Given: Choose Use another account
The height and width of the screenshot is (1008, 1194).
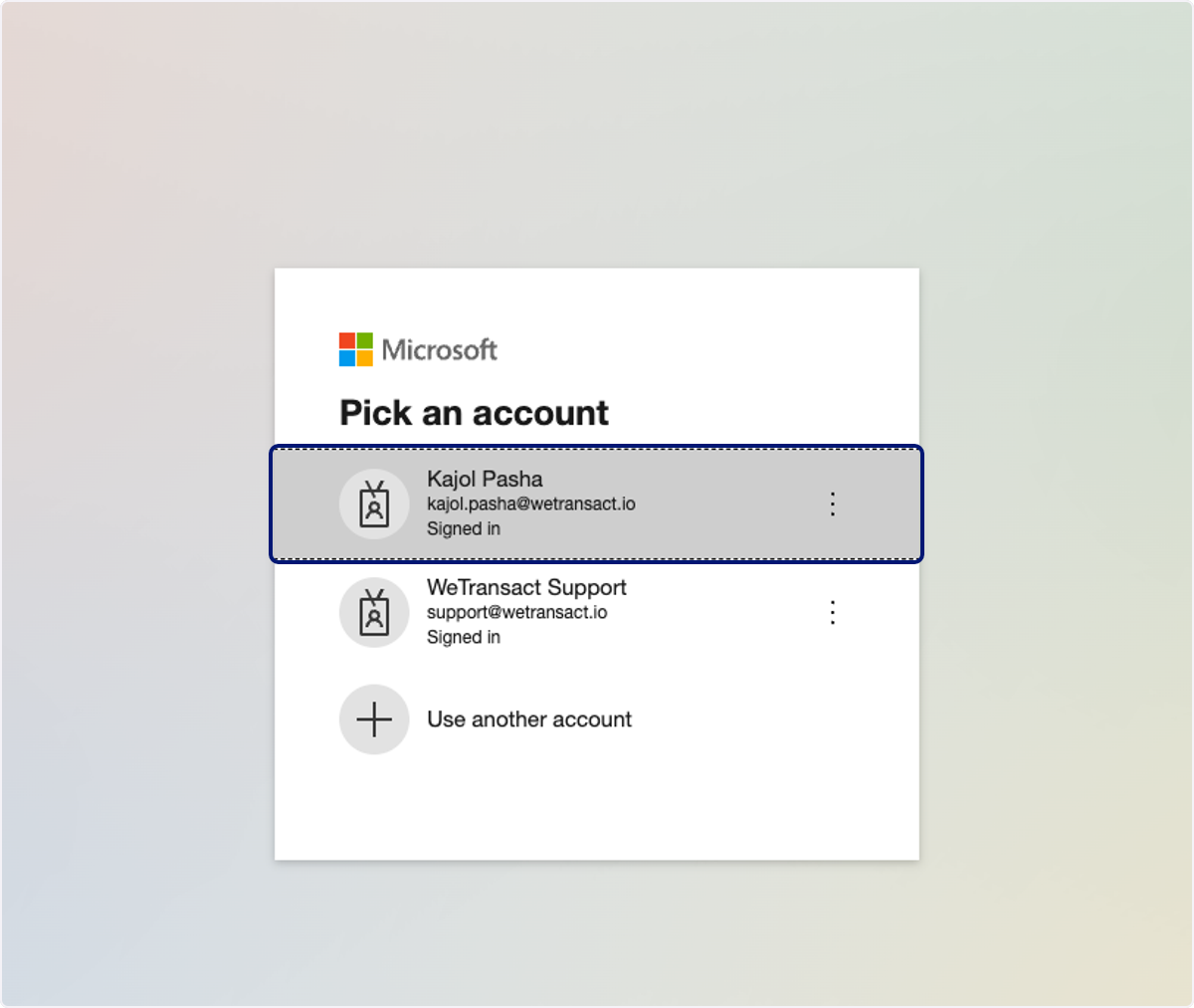Looking at the screenshot, I should coord(529,719).
